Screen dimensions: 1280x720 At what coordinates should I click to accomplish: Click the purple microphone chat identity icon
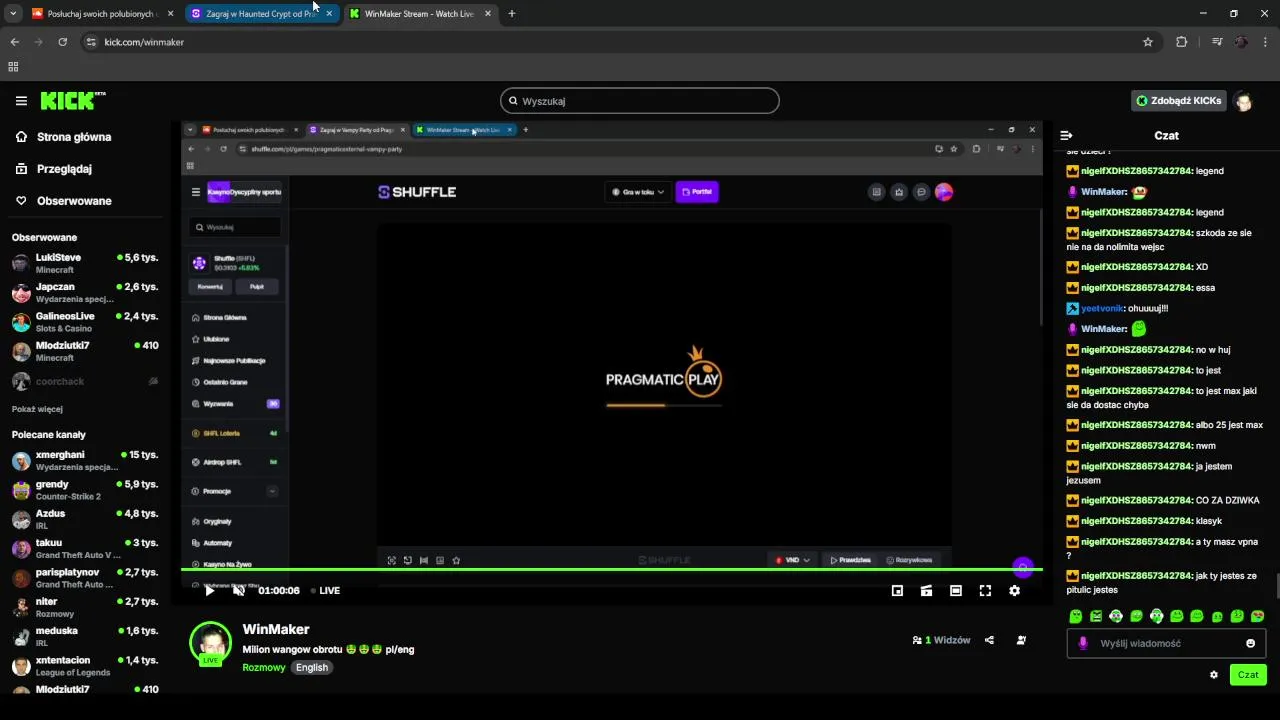1082,643
